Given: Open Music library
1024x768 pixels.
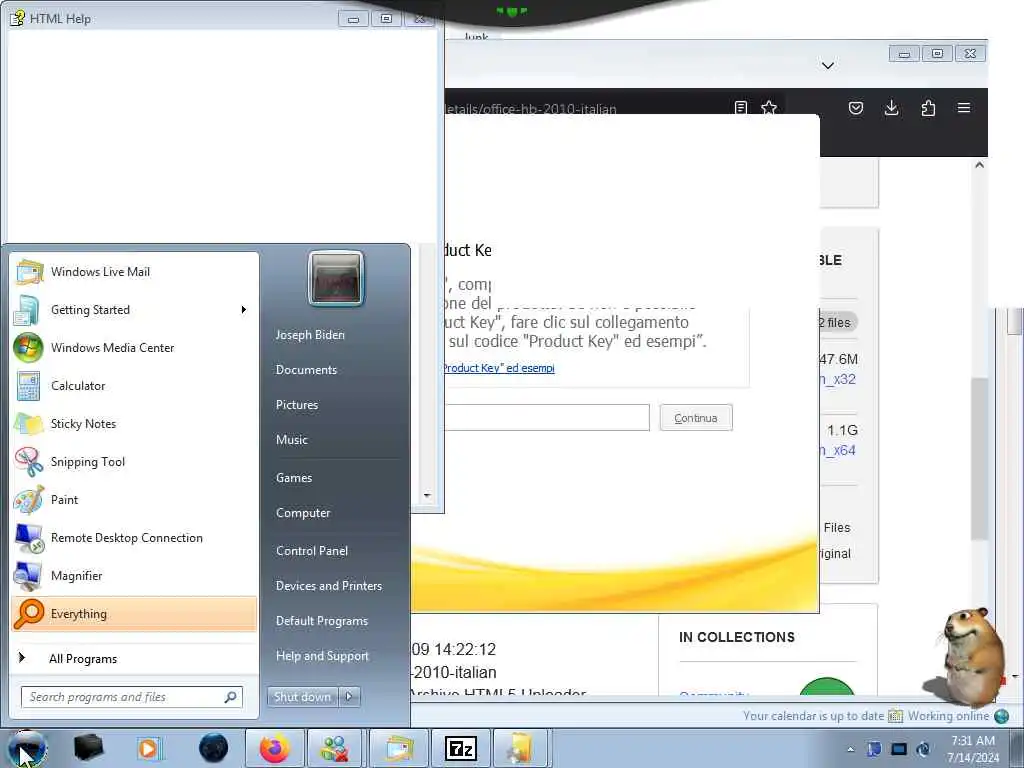Looking at the screenshot, I should pyautogui.click(x=291, y=440).
